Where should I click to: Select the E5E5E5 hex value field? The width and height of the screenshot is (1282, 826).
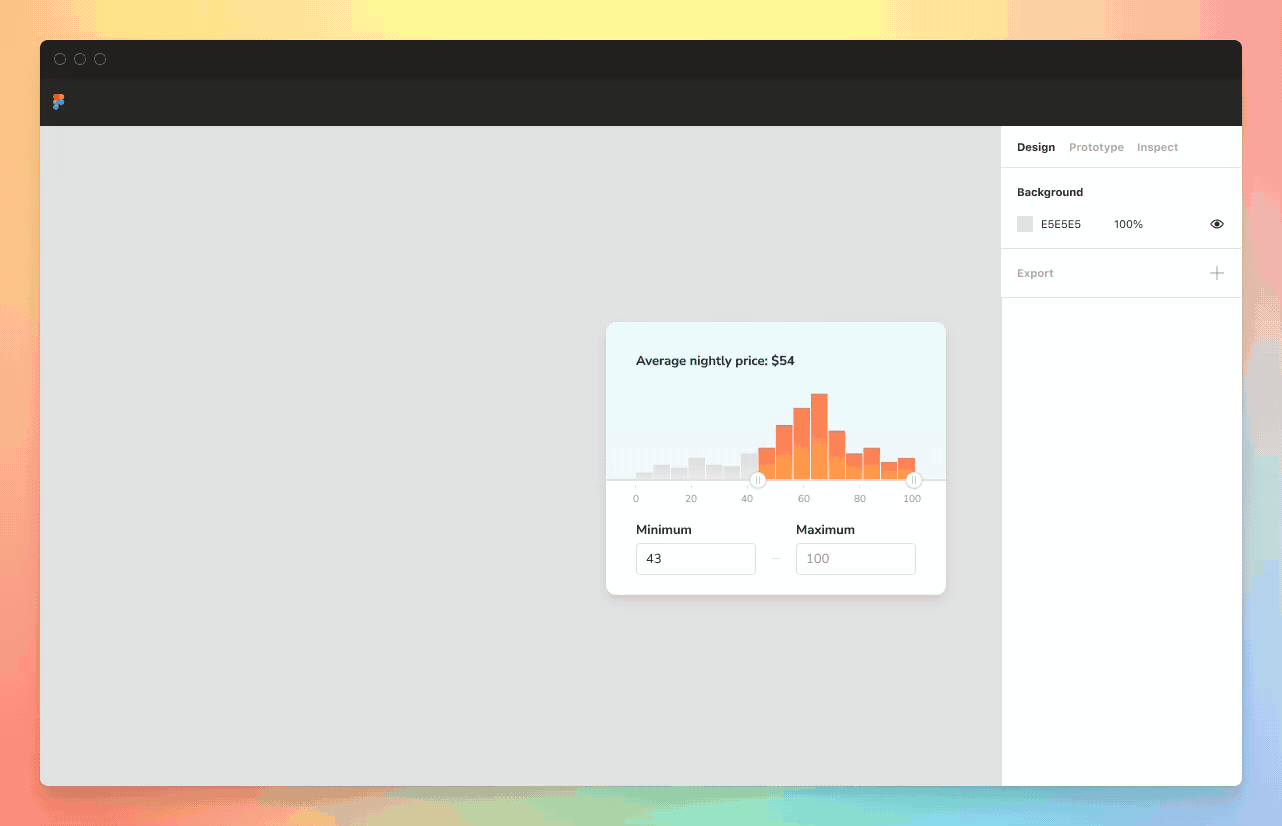1060,224
